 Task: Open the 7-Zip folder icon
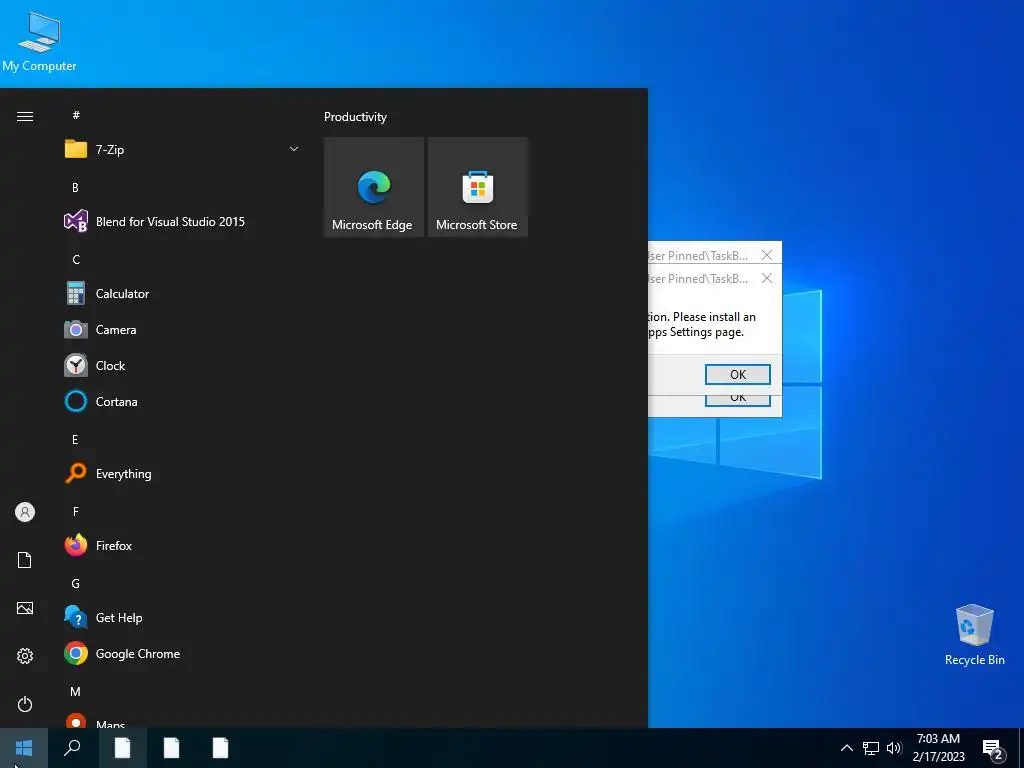click(x=76, y=150)
